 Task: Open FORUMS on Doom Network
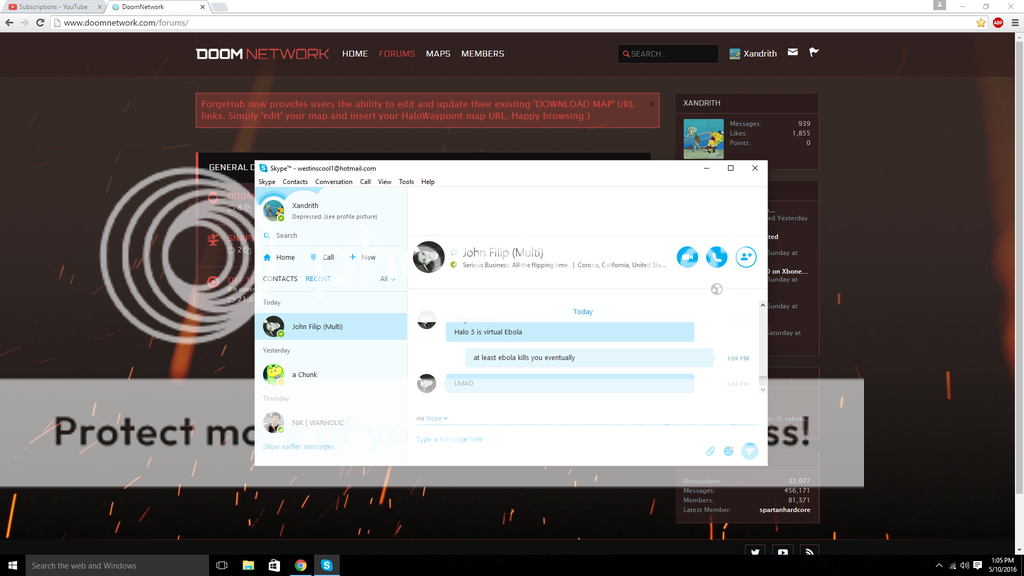(397, 54)
